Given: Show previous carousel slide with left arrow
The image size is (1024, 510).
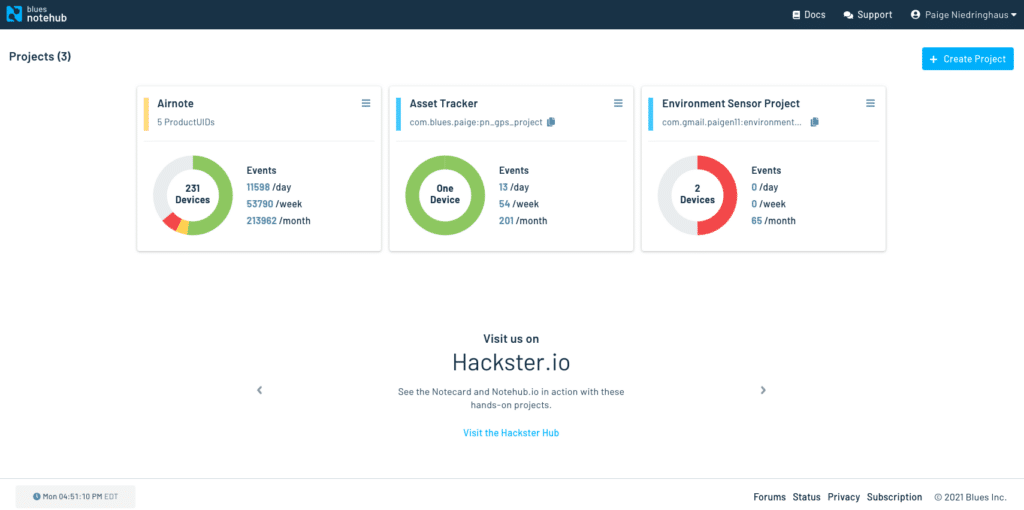Looking at the screenshot, I should tap(260, 390).
